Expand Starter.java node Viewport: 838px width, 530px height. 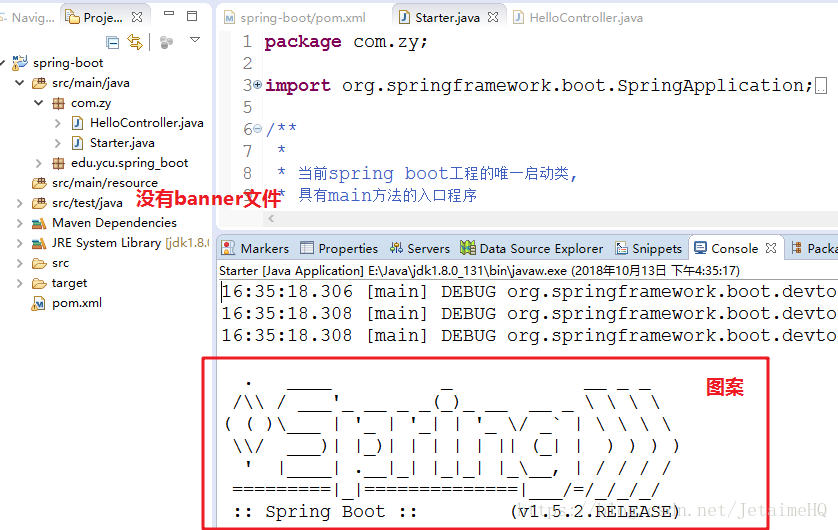click(58, 143)
